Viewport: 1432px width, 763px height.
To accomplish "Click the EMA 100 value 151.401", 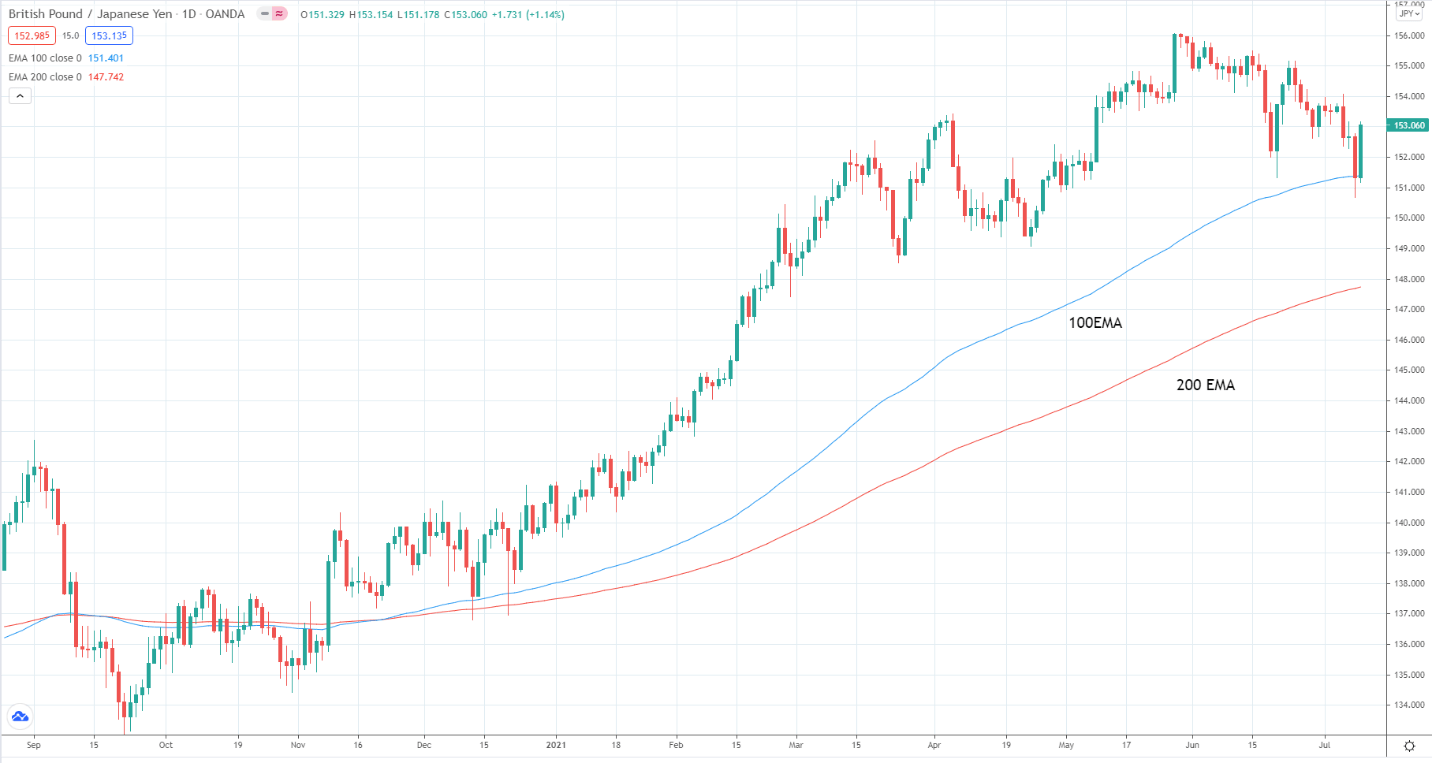I will (x=106, y=58).
